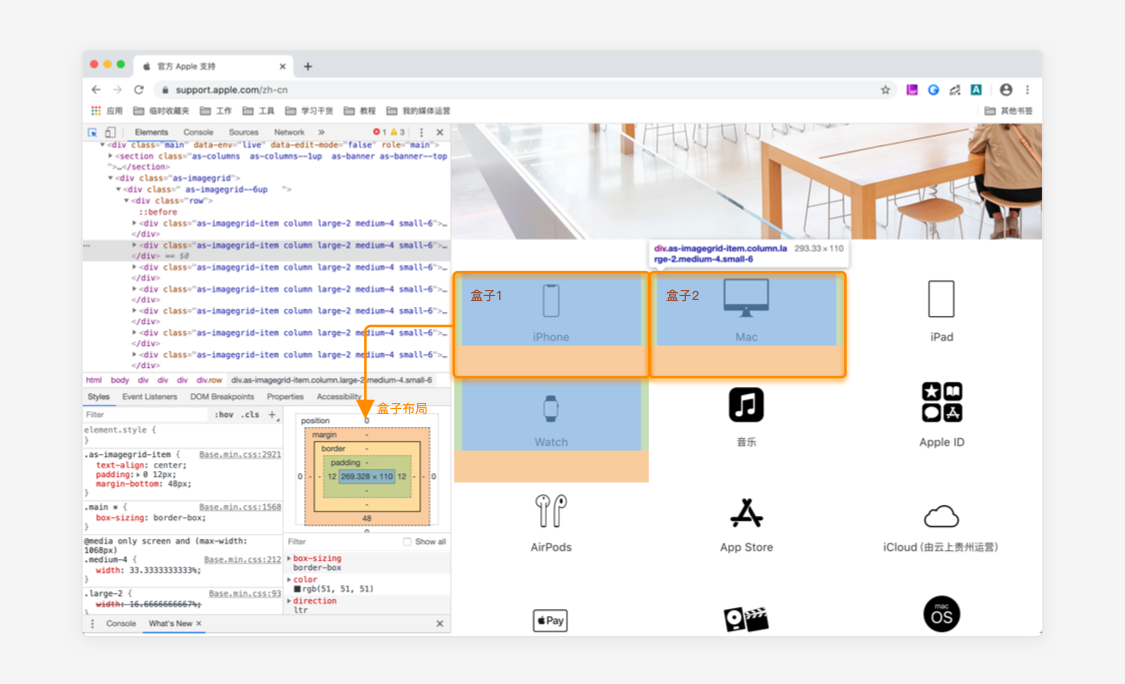
Task: Bookmark page with the star icon
Action: (885, 90)
